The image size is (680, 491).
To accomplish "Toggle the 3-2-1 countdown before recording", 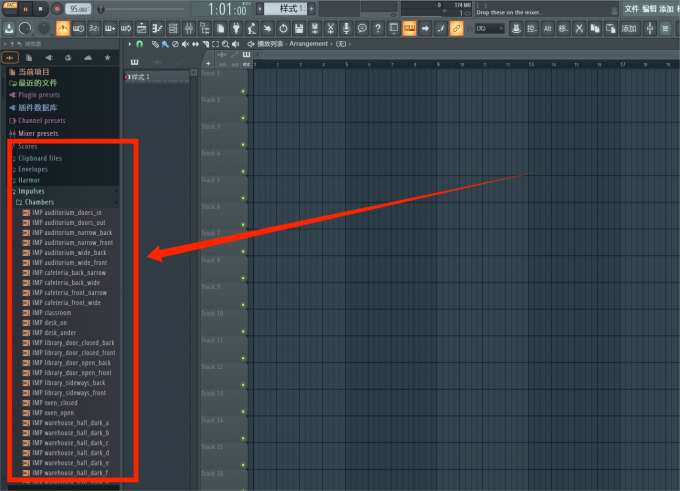I will (x=94, y=29).
